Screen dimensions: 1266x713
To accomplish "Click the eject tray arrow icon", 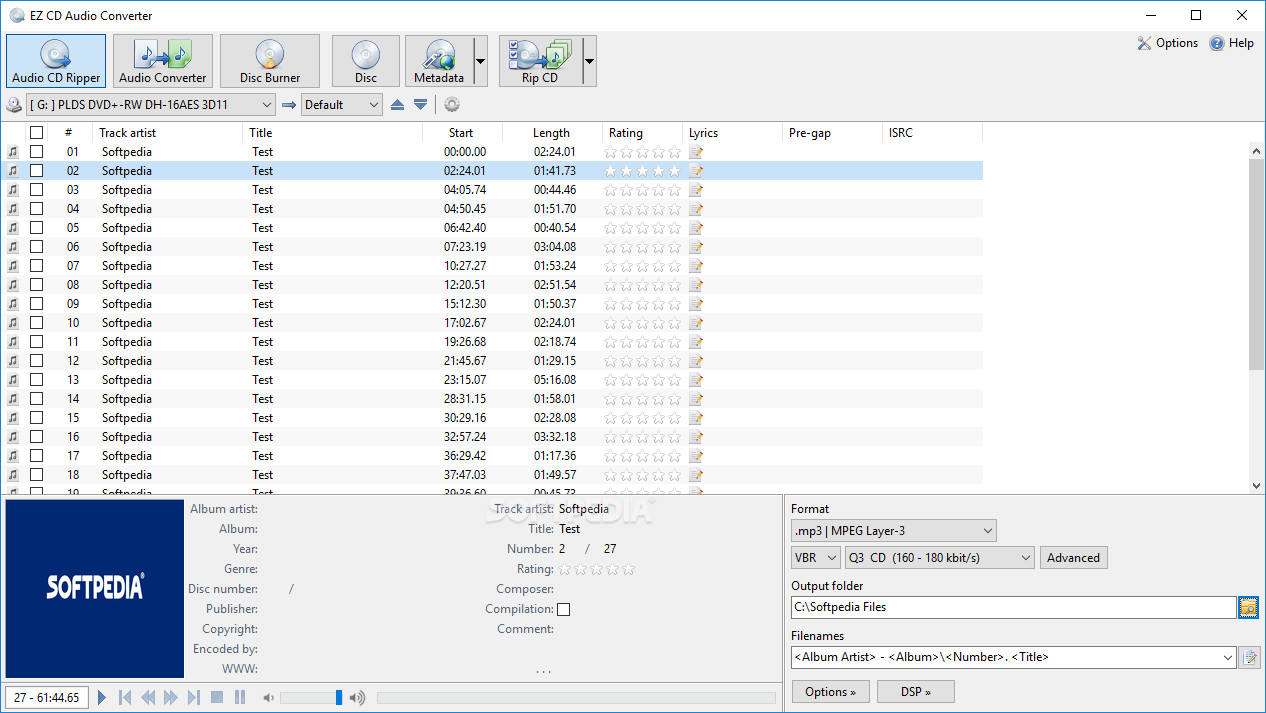I will point(397,104).
